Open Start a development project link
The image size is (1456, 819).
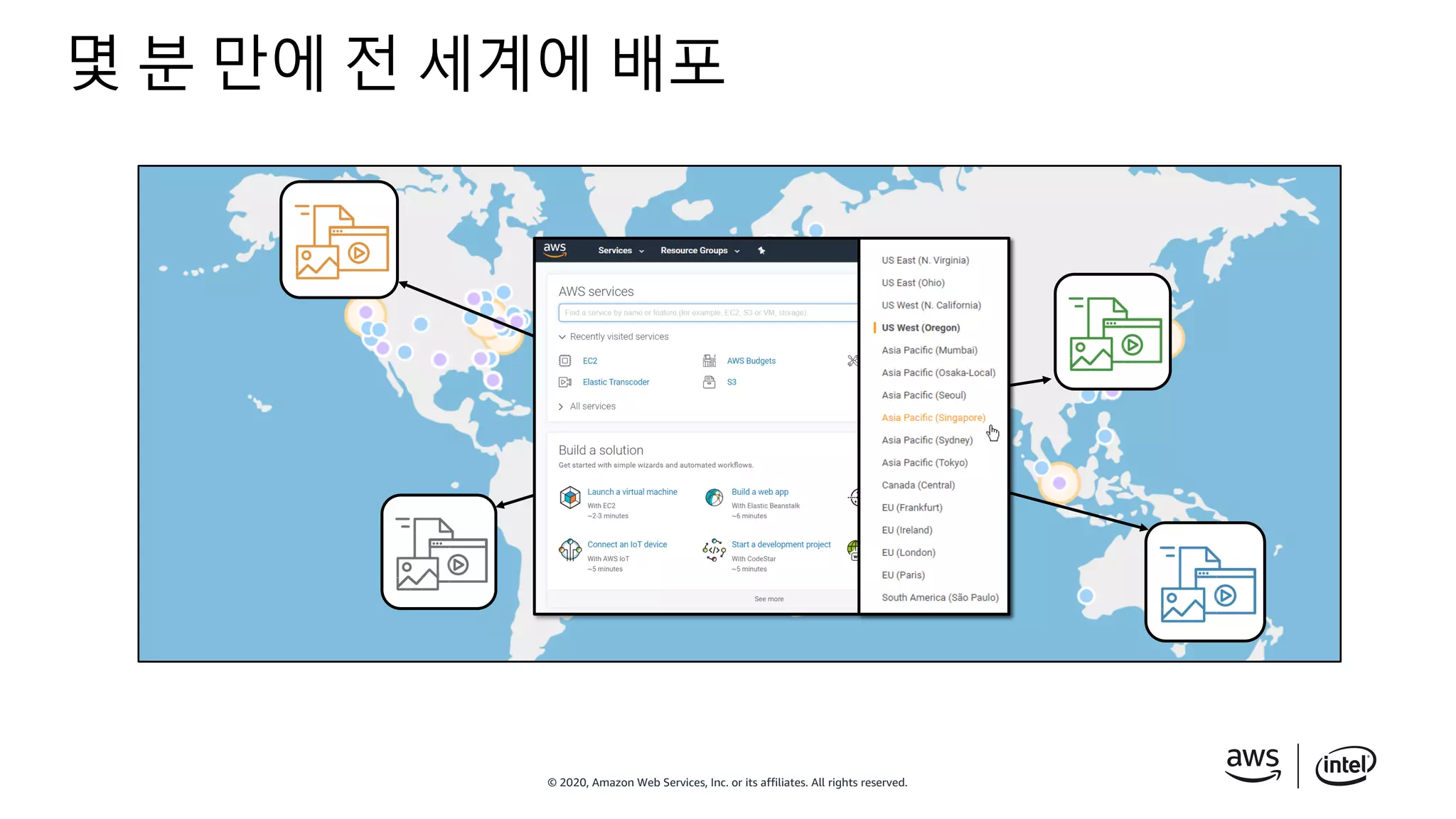pos(781,545)
